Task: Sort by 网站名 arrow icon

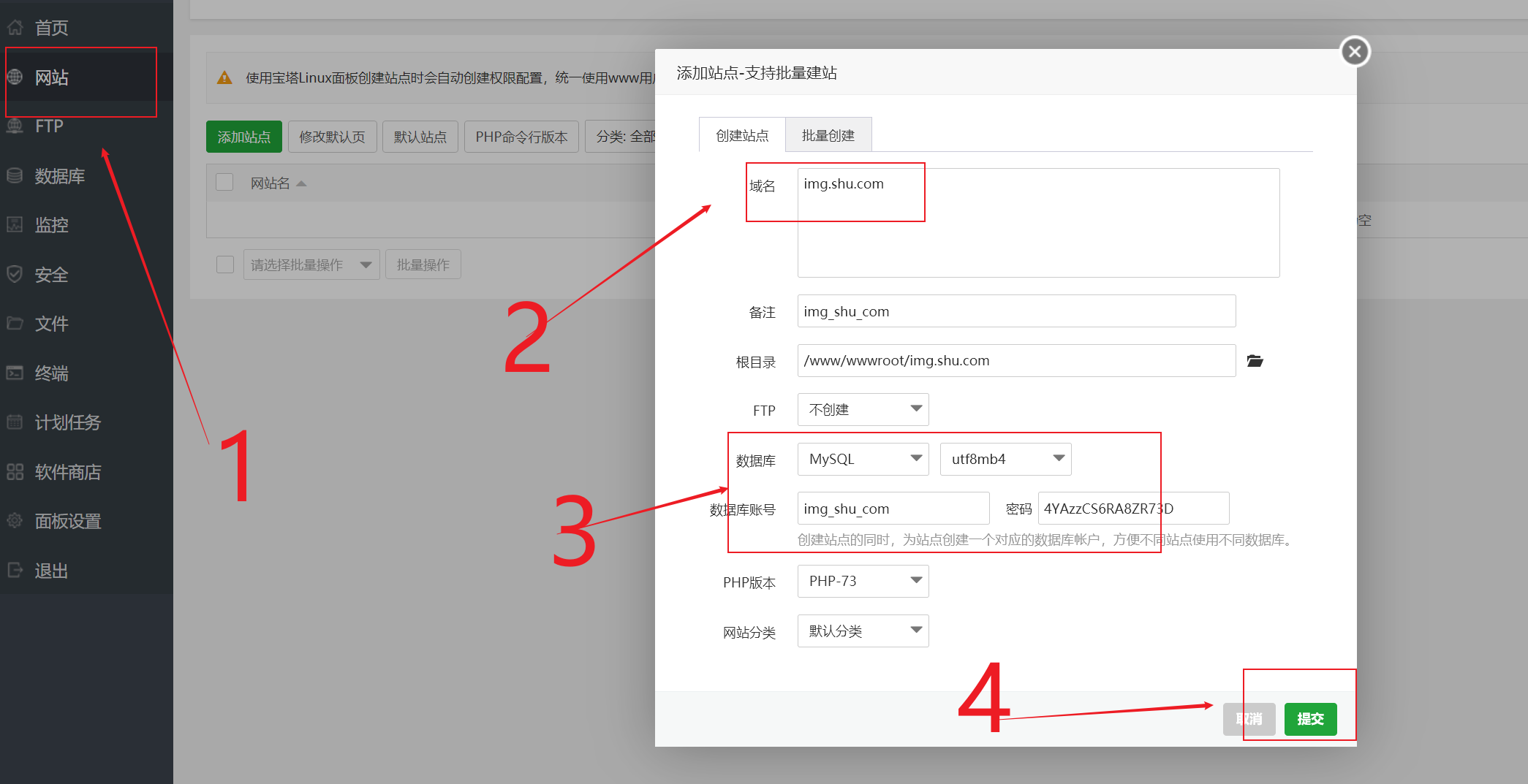Action: [301, 183]
